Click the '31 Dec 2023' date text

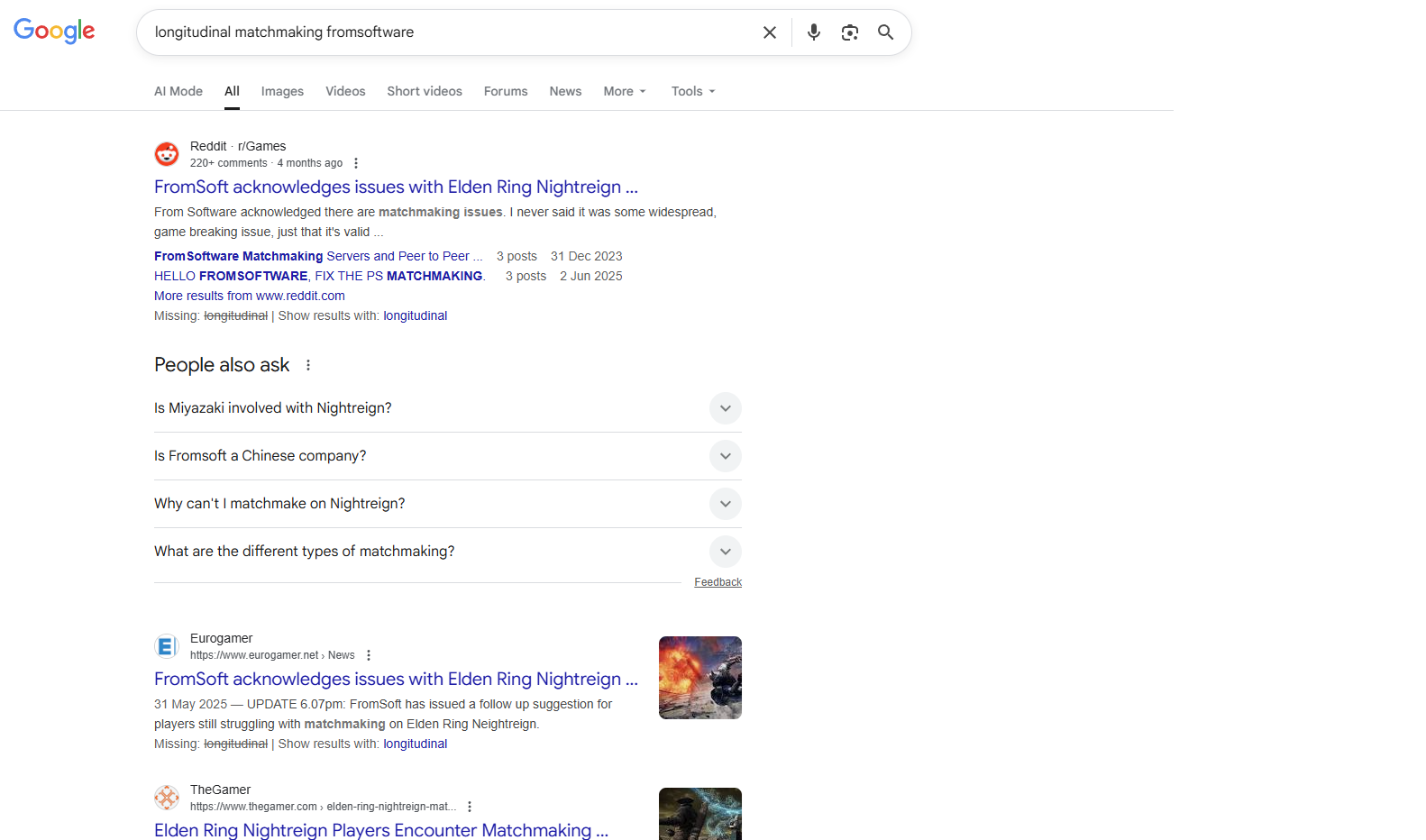pyautogui.click(x=586, y=256)
